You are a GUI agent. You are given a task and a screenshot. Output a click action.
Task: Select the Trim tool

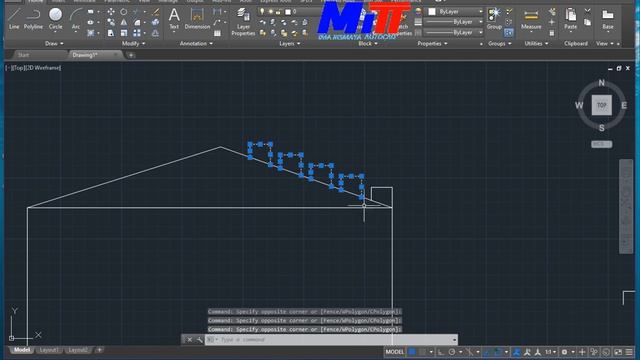(136, 12)
